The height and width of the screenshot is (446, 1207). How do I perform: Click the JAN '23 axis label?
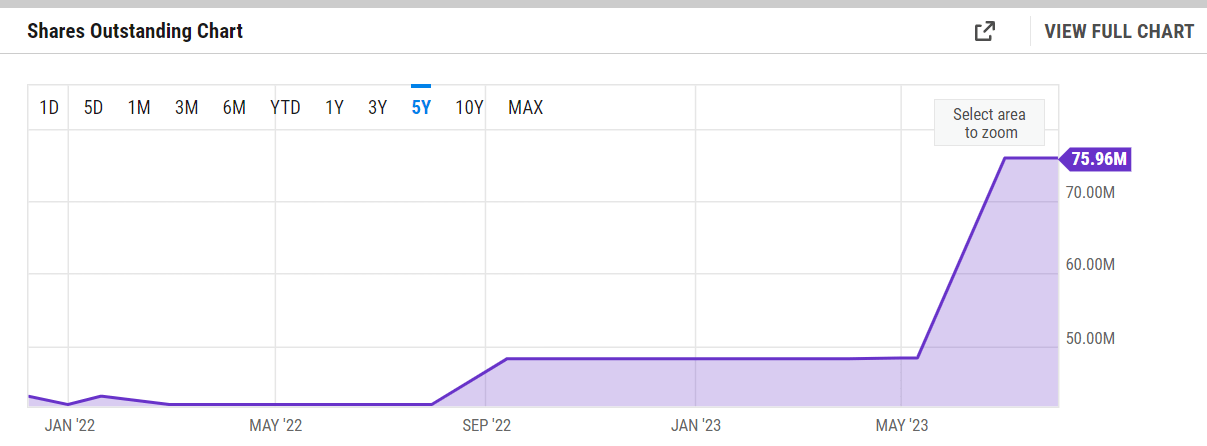click(x=696, y=425)
